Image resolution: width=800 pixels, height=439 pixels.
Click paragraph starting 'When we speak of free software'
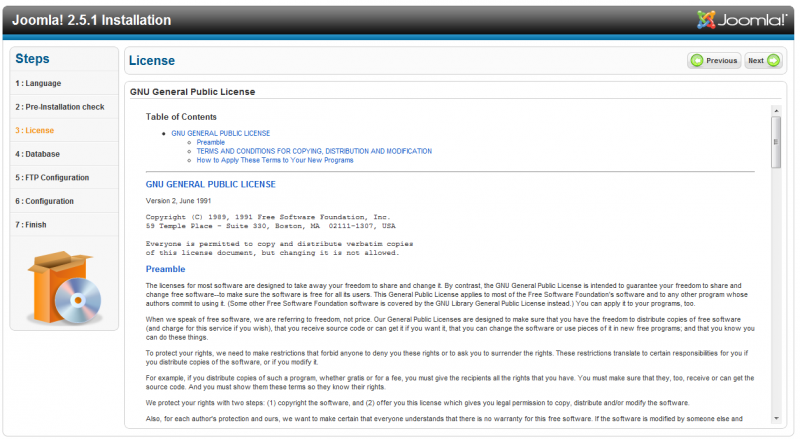point(450,328)
